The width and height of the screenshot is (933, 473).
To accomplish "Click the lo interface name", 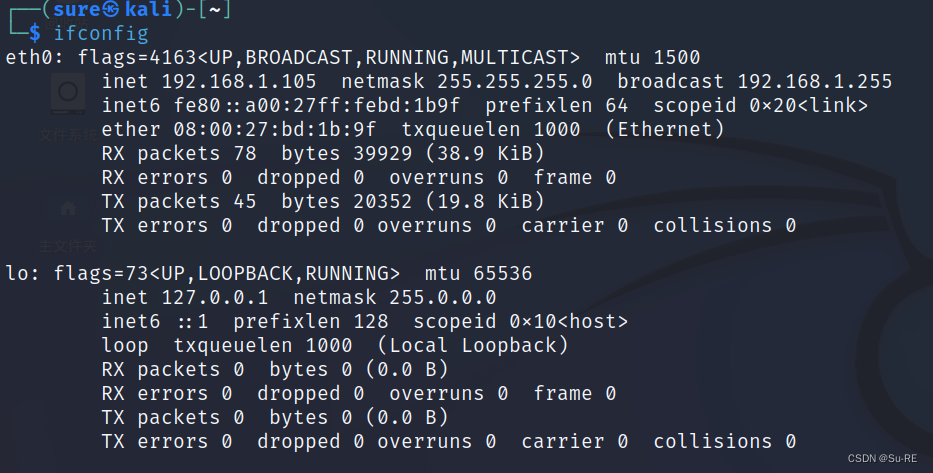I will [x=17, y=274].
